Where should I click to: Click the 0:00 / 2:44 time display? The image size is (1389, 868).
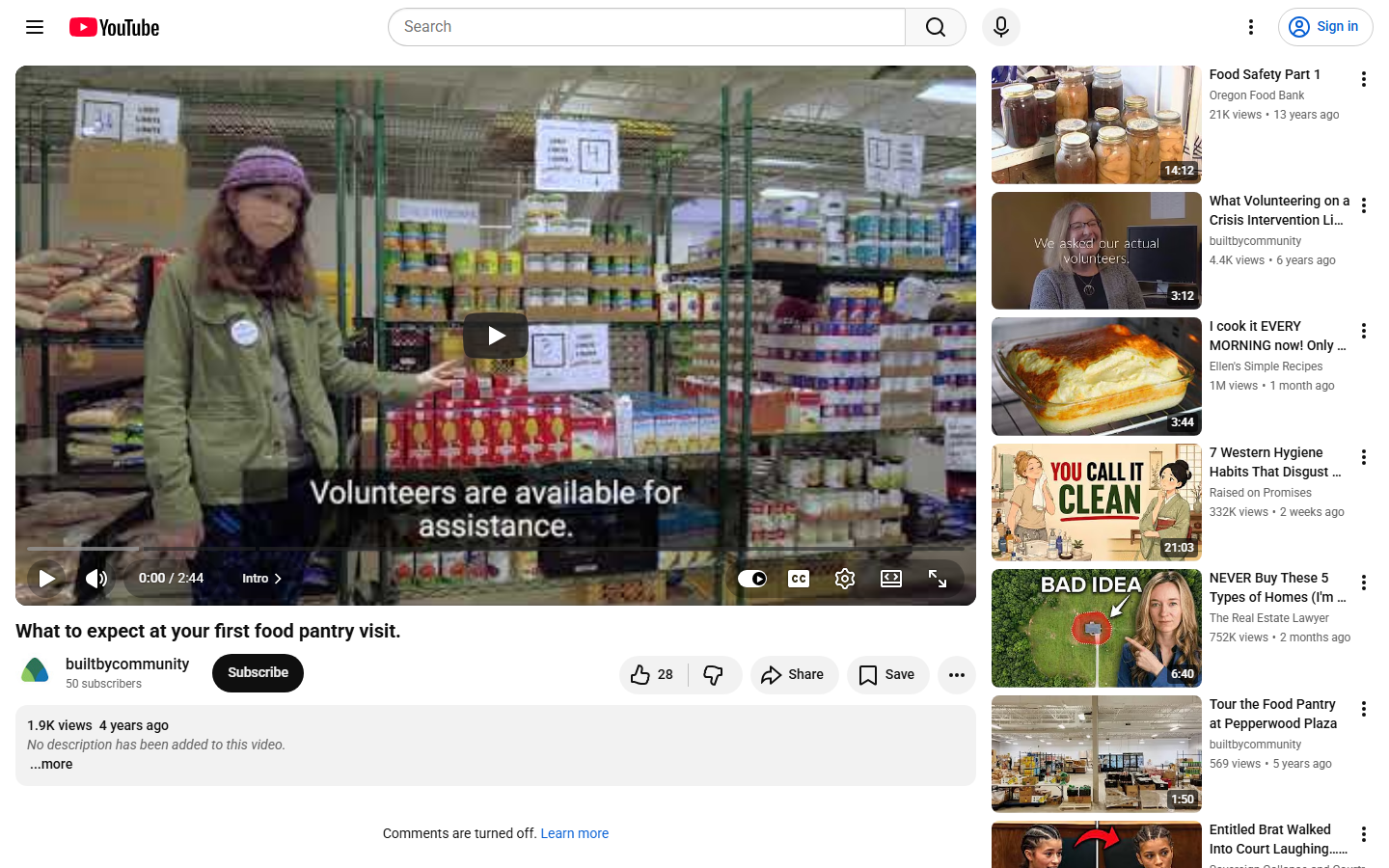(171, 579)
